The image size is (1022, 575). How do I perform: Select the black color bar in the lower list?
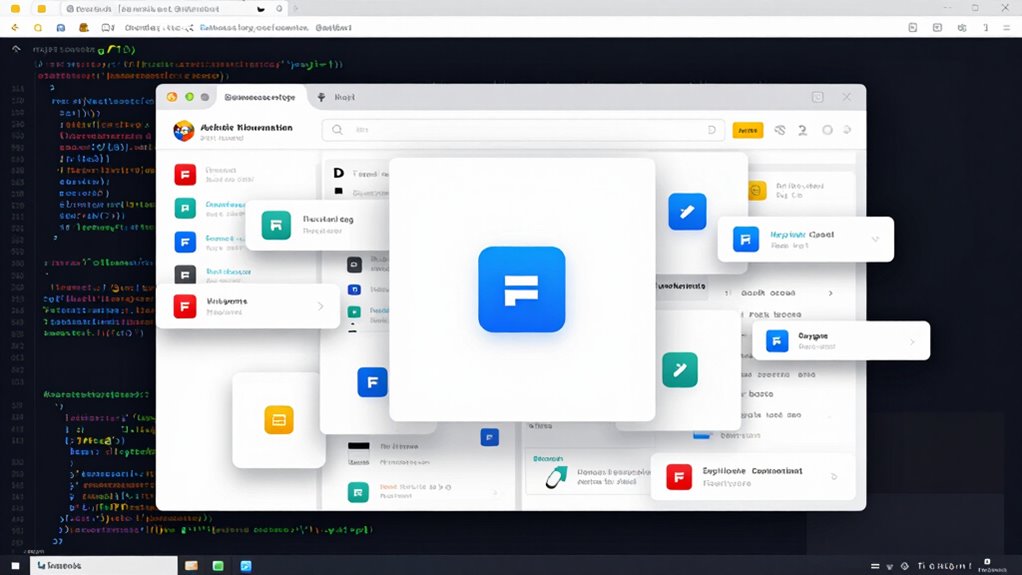(x=358, y=446)
